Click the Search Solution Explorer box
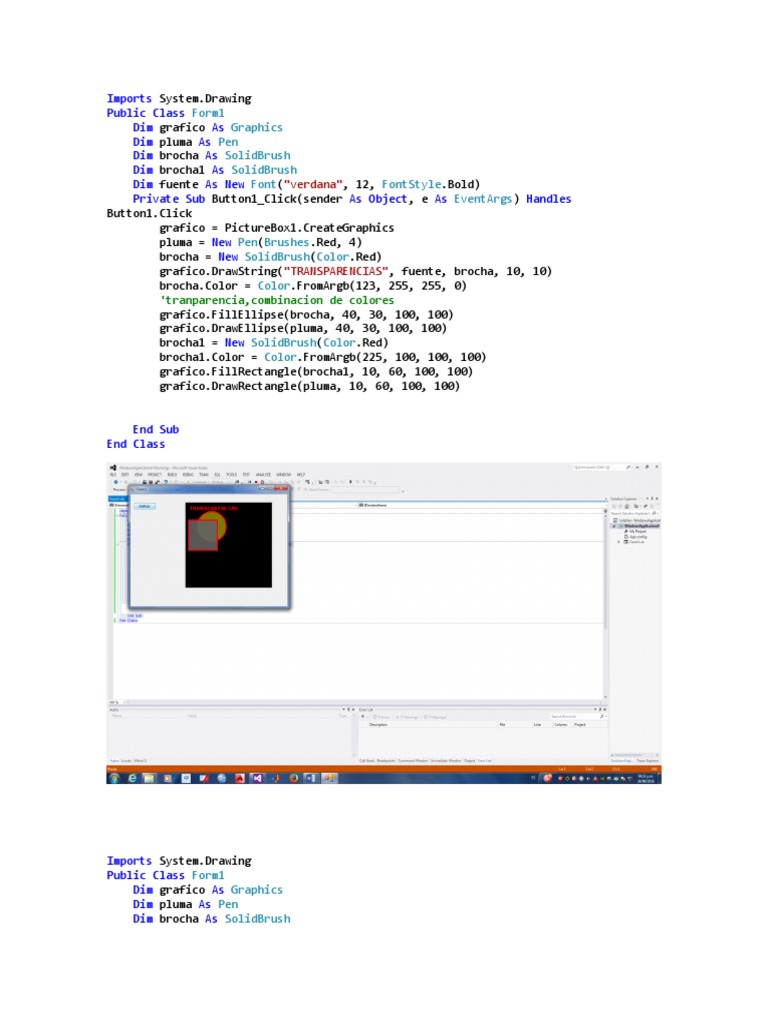 pyautogui.click(x=634, y=513)
